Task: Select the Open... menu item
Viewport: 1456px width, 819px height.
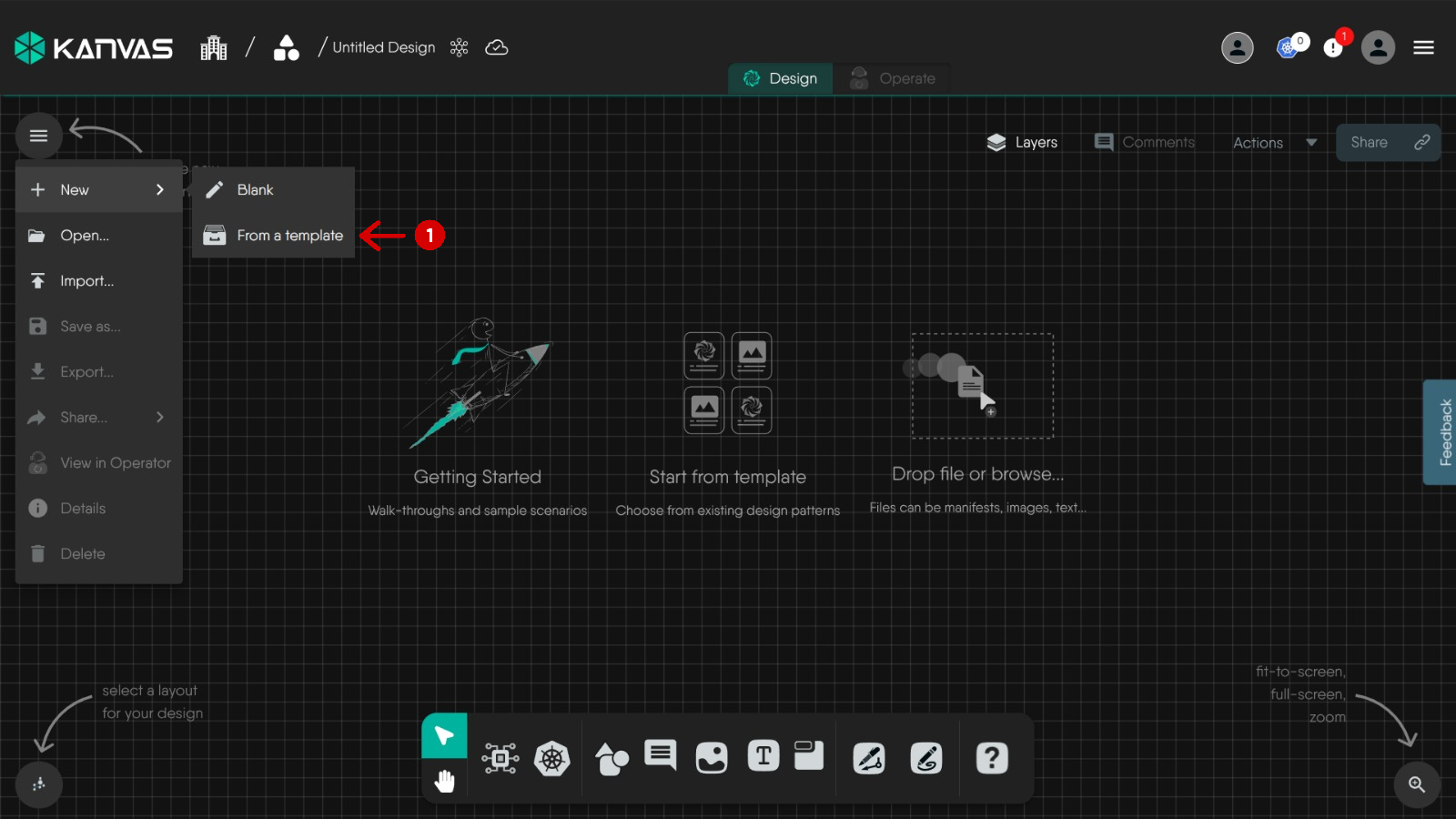Action: (x=98, y=235)
